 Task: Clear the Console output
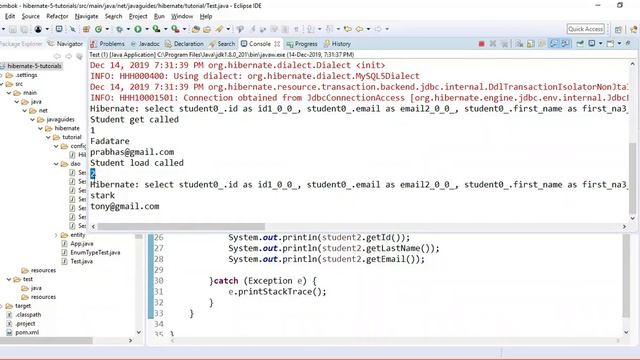point(519,44)
